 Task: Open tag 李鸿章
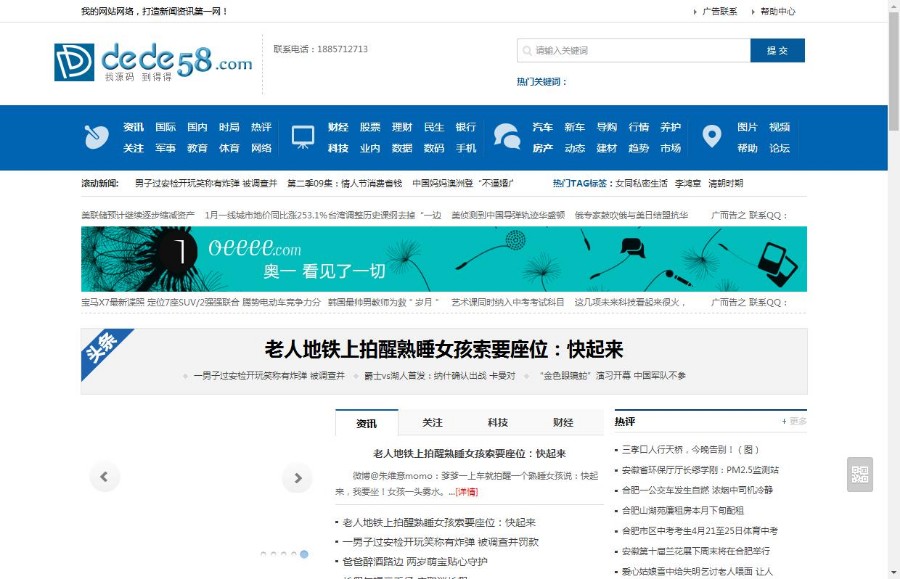pos(688,183)
